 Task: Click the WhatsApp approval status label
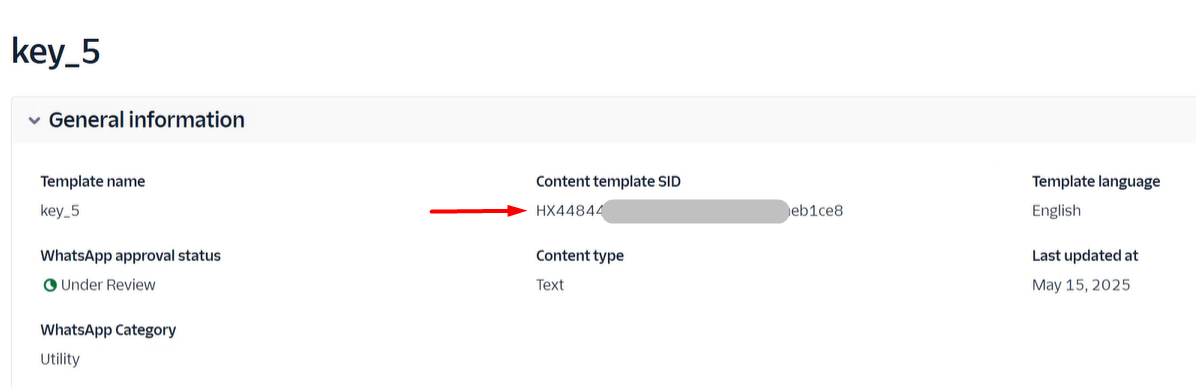130,255
